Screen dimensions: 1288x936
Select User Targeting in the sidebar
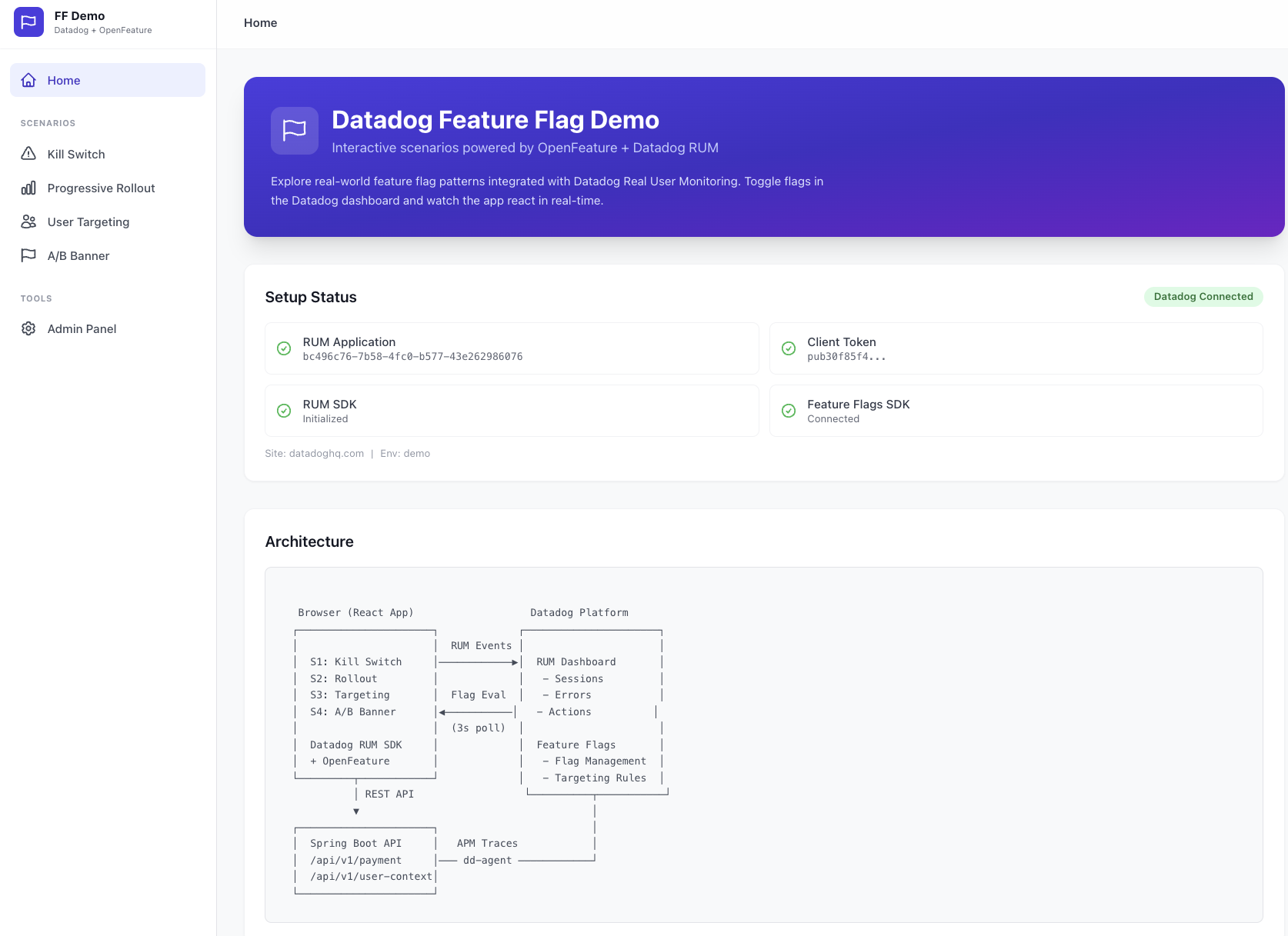[x=108, y=222]
